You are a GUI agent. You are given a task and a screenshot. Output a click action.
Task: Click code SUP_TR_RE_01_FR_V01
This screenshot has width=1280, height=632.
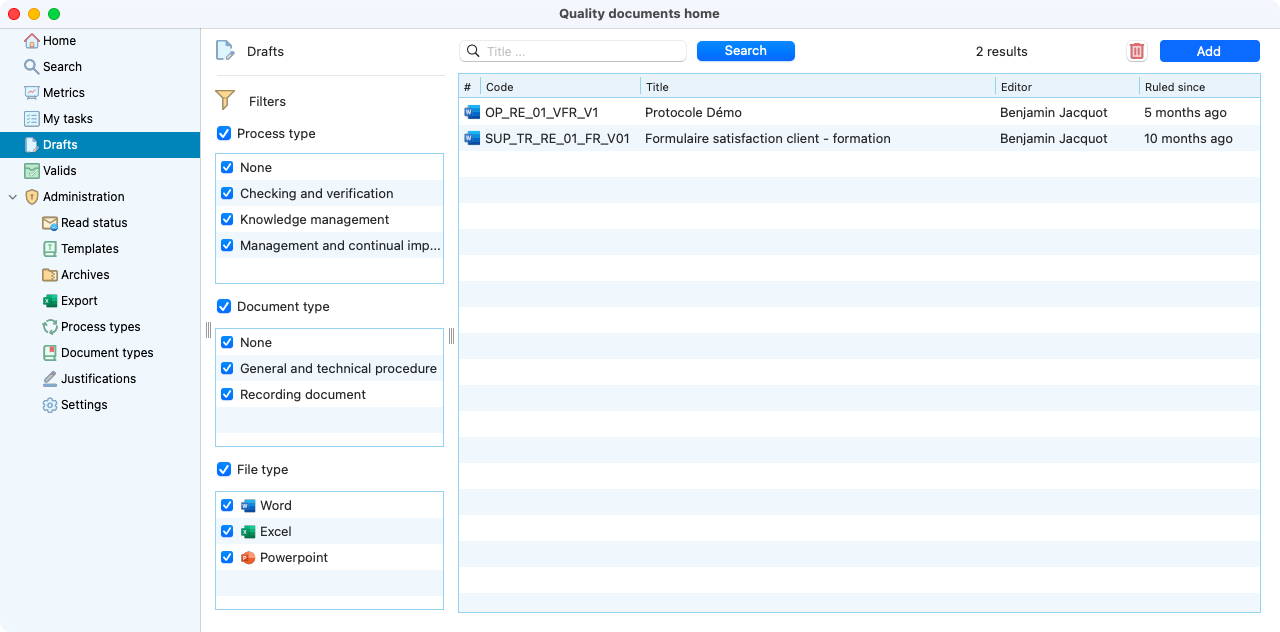click(557, 139)
